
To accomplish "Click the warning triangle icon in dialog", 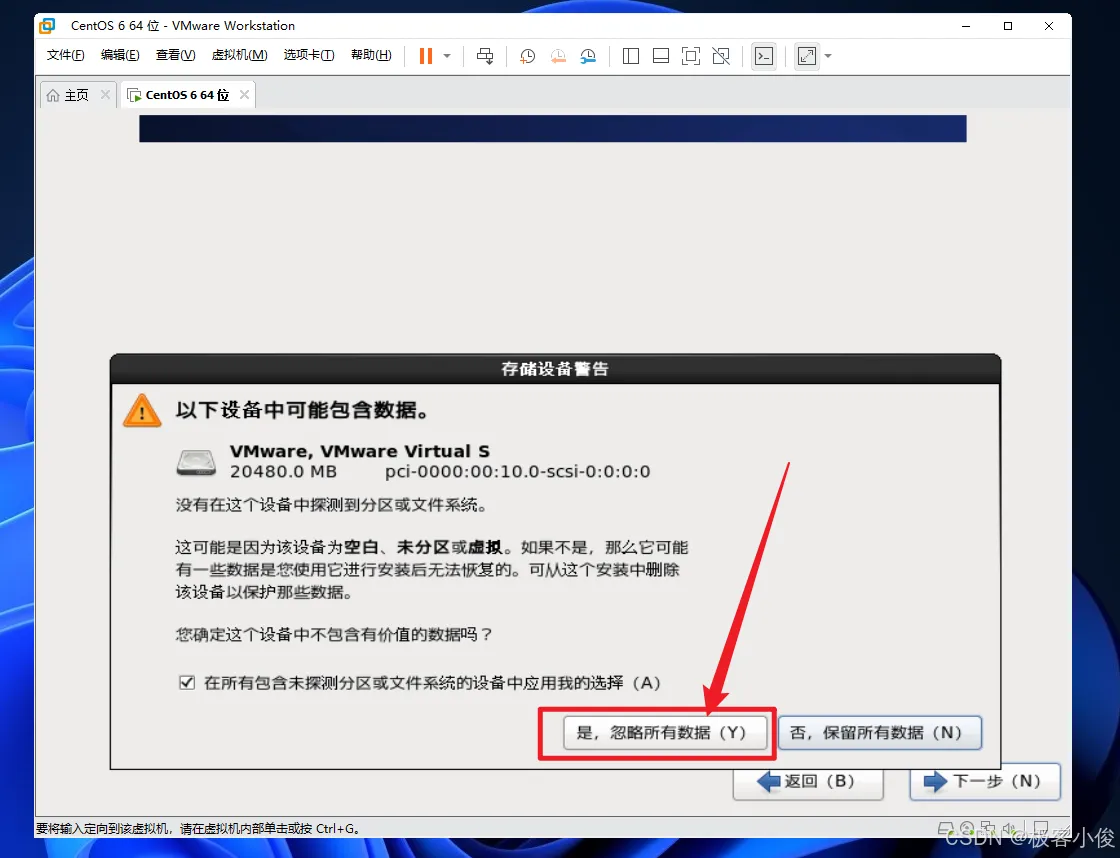I will pyautogui.click(x=142, y=411).
